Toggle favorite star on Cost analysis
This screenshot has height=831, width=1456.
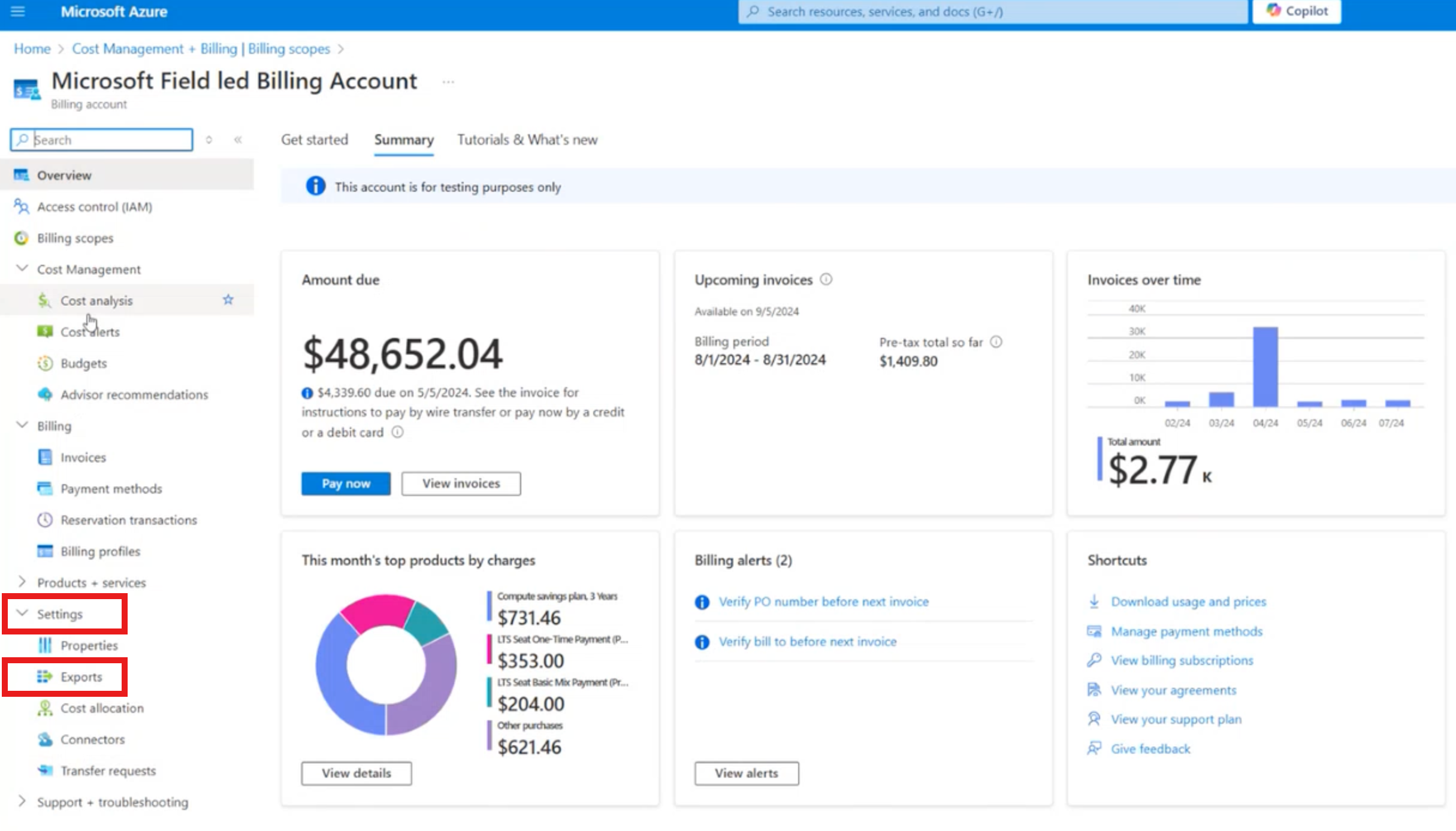pyautogui.click(x=228, y=300)
